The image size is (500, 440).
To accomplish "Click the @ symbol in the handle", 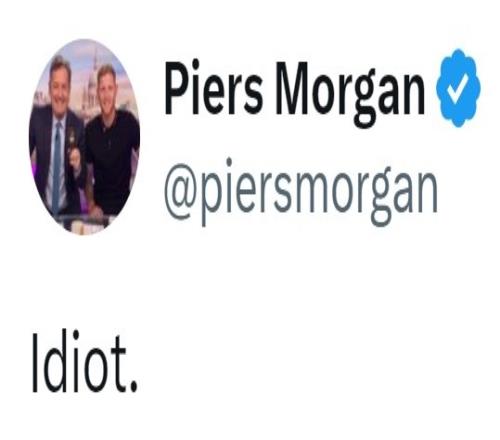I will tap(180, 192).
